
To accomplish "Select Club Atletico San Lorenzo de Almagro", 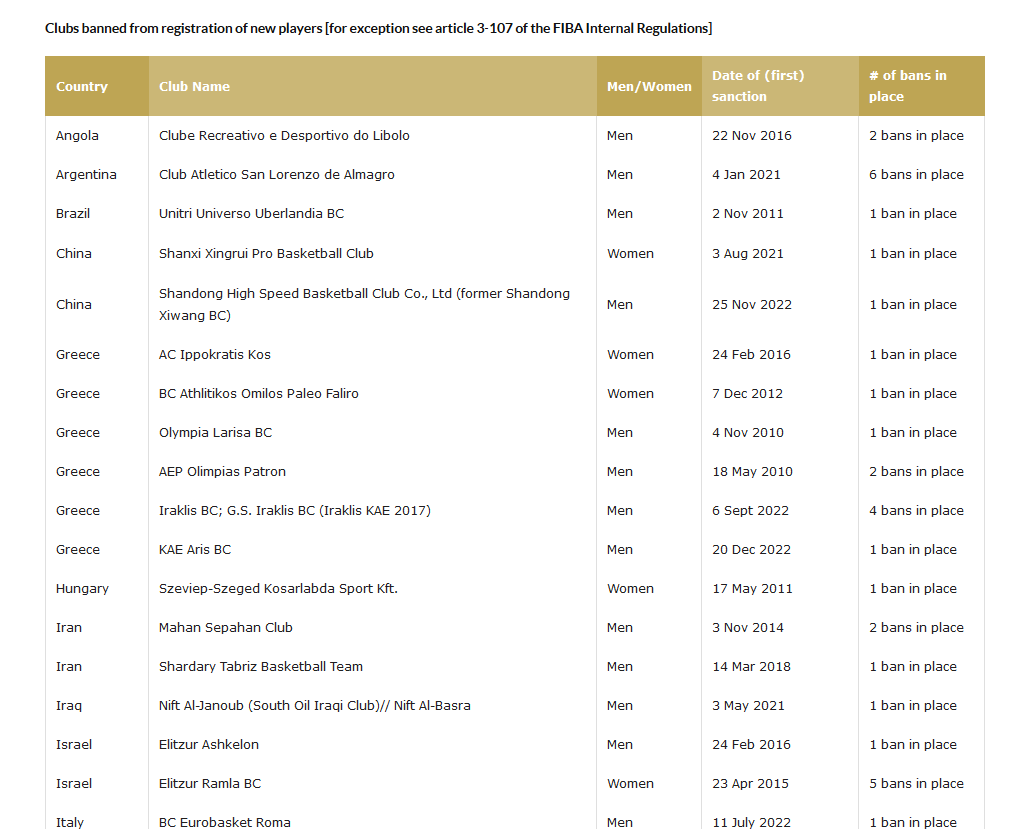I will pyautogui.click(x=277, y=175).
